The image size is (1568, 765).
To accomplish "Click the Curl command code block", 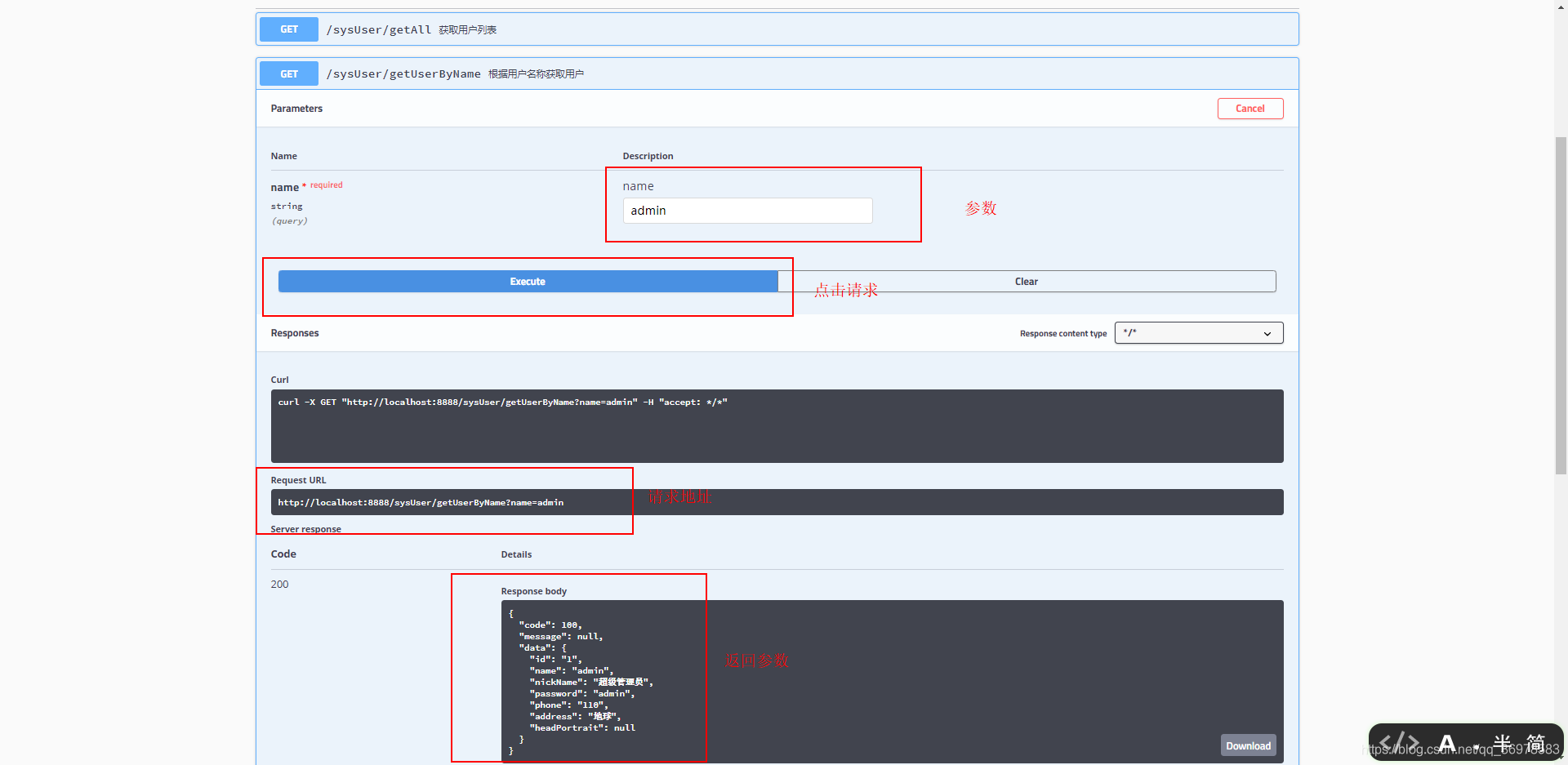I will coord(776,425).
